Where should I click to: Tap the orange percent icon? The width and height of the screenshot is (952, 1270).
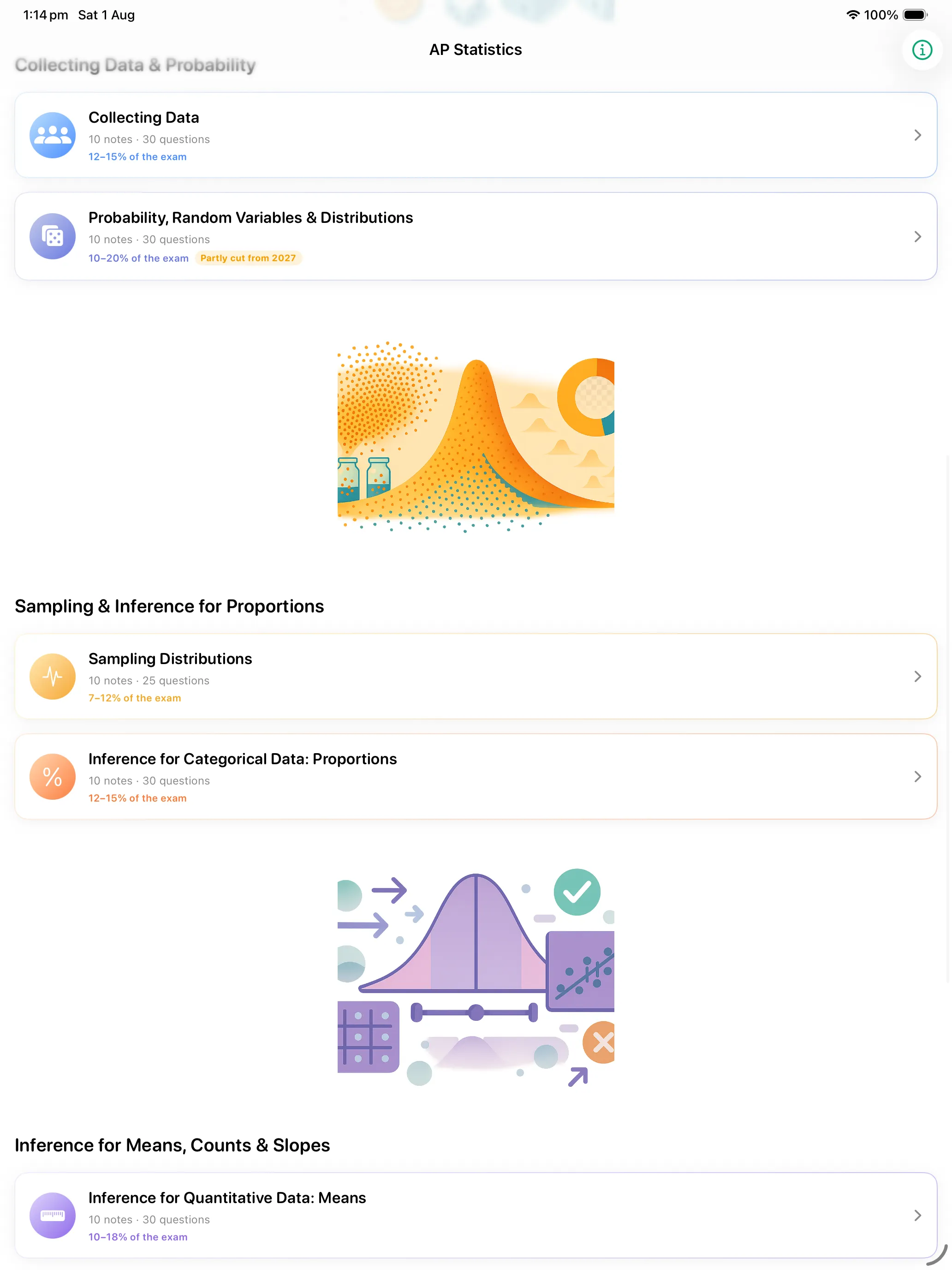click(52, 777)
